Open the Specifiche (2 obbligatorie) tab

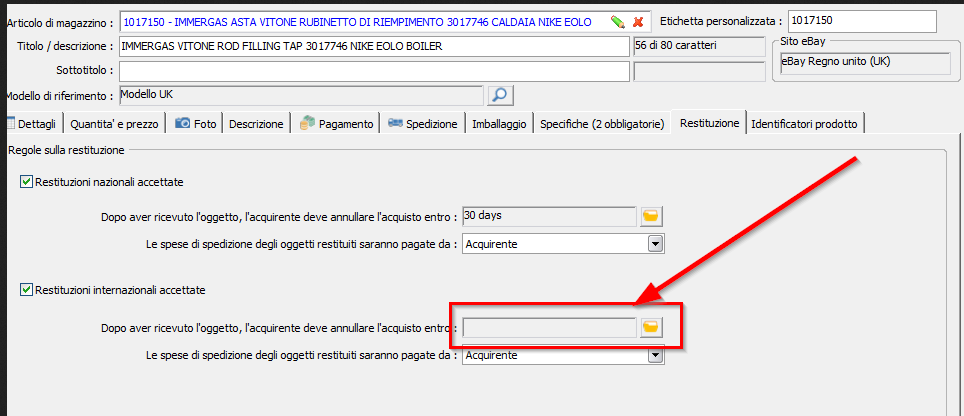(x=602, y=124)
